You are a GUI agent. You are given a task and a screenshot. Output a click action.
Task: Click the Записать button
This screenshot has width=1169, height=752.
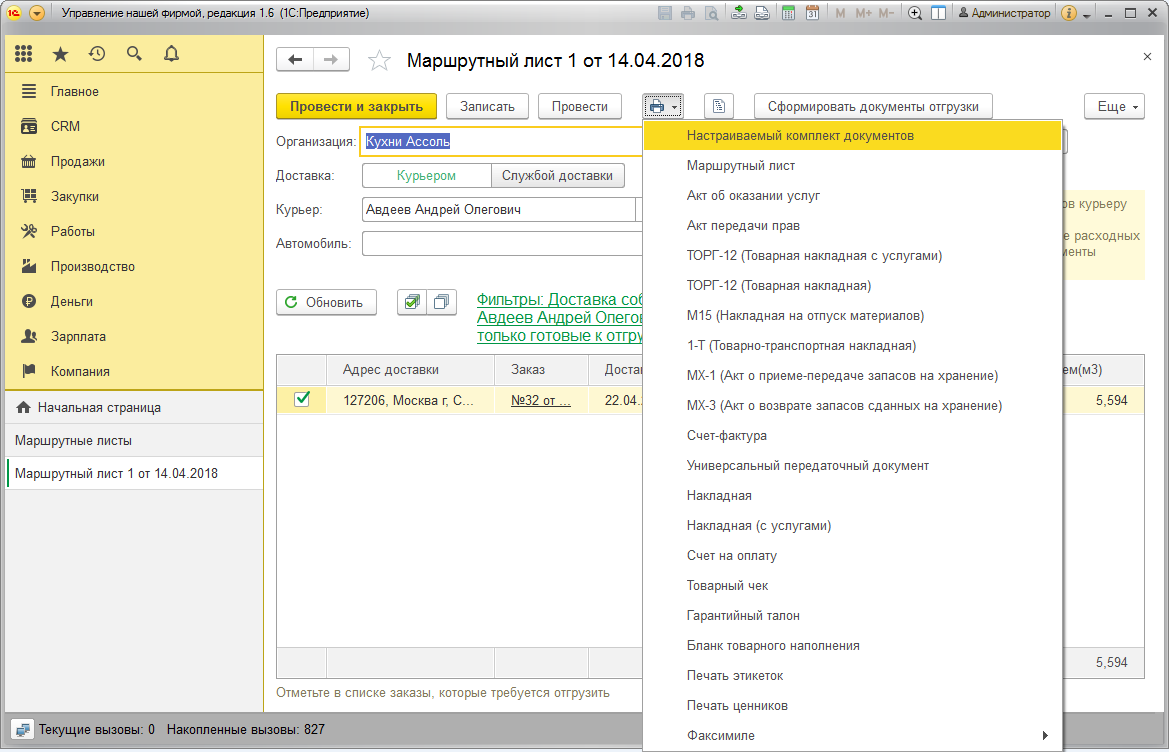487,107
